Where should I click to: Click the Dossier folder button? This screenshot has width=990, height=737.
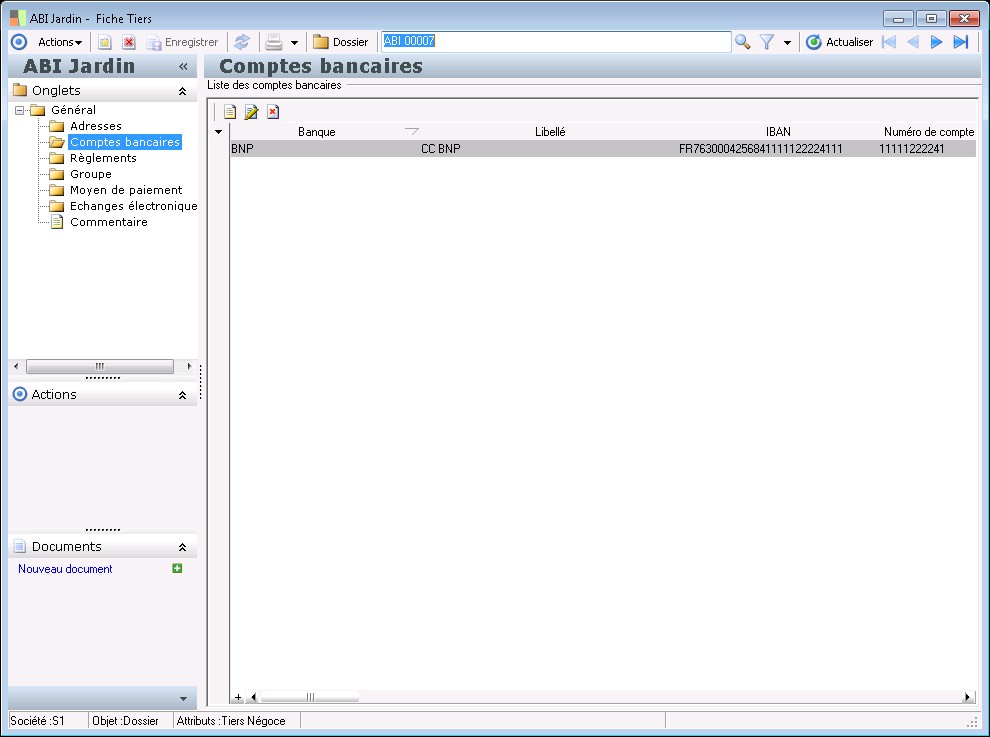pyautogui.click(x=341, y=42)
